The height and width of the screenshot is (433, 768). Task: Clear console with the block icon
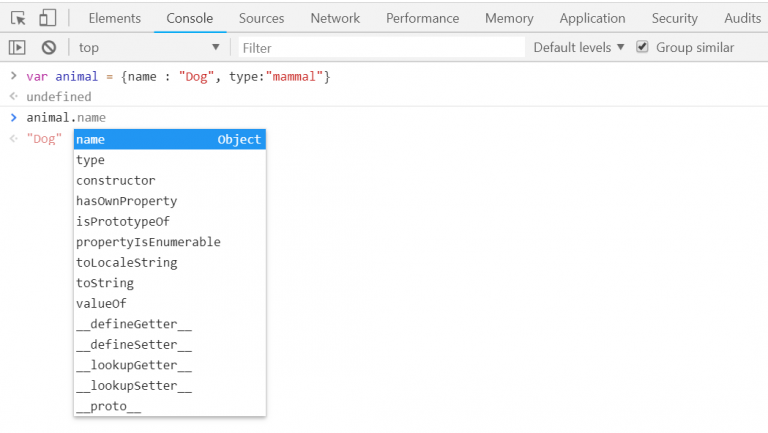[48, 47]
